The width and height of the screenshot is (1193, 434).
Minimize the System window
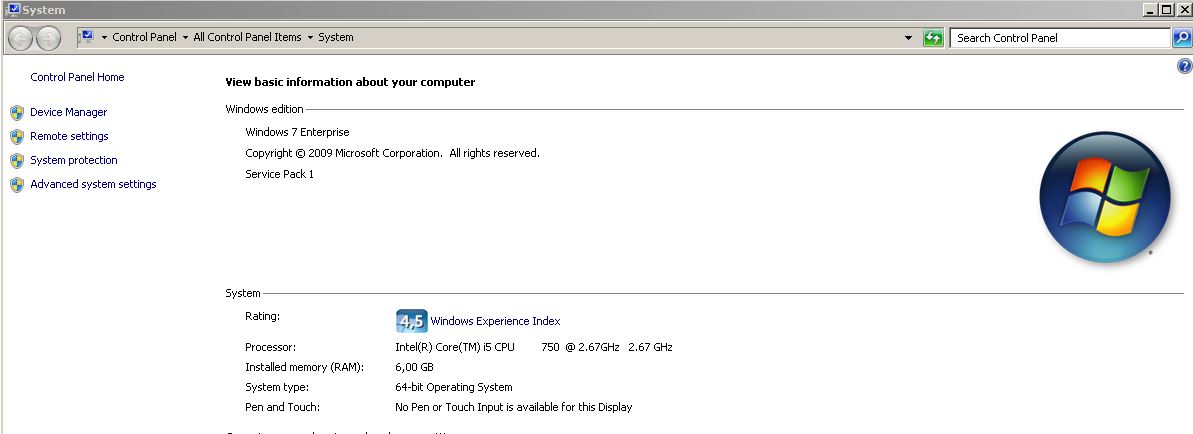click(x=1150, y=9)
